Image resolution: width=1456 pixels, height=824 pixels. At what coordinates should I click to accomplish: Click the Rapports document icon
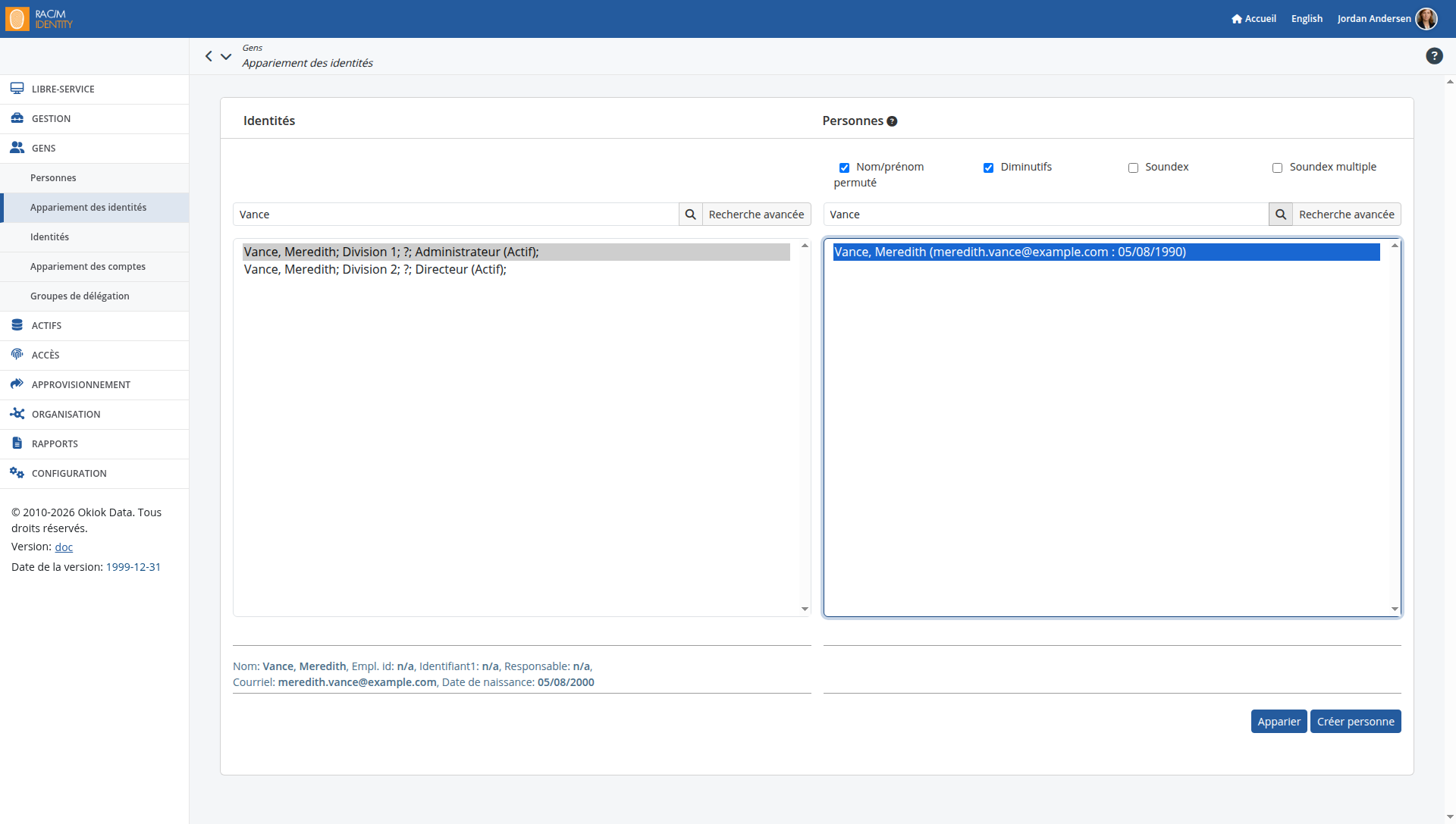click(x=17, y=443)
